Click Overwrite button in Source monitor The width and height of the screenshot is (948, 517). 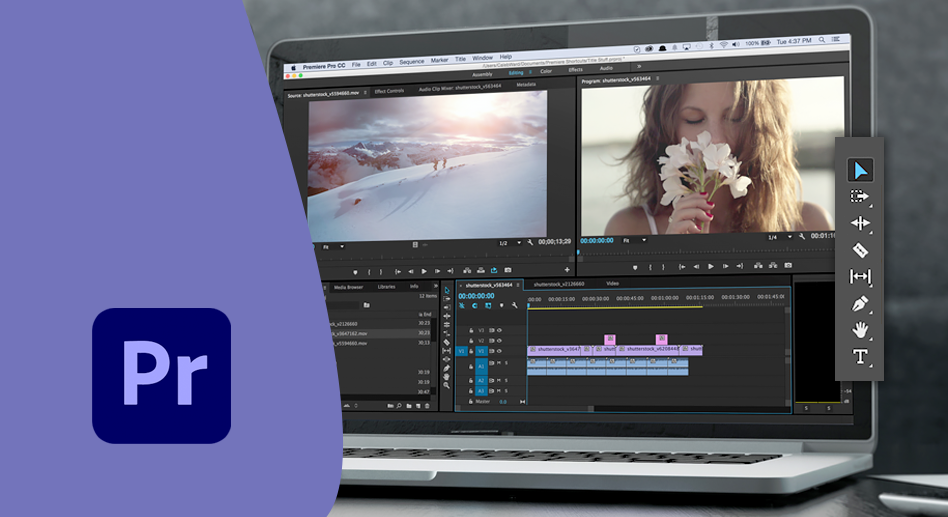(481, 270)
